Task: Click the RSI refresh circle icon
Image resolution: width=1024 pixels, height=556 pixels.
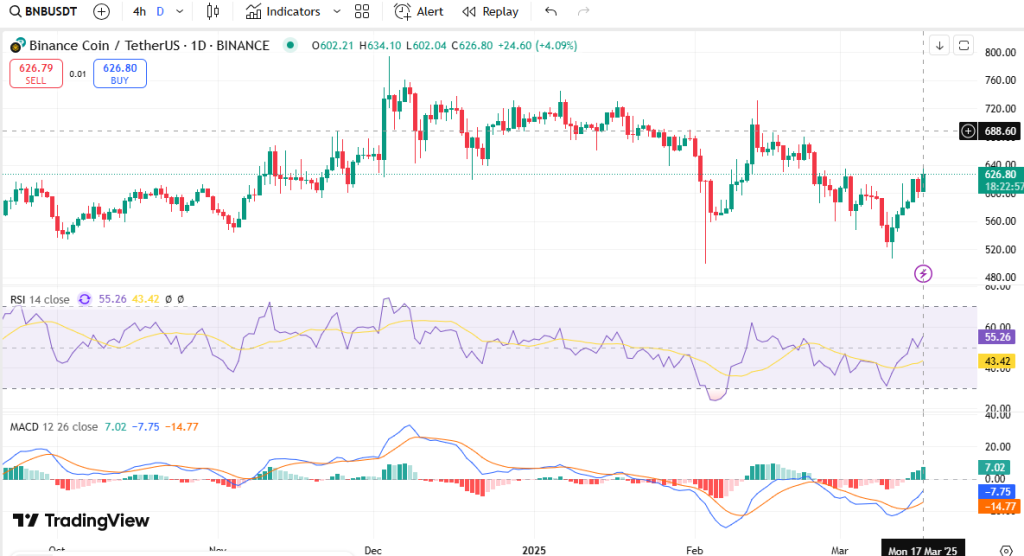Action: 84,299
